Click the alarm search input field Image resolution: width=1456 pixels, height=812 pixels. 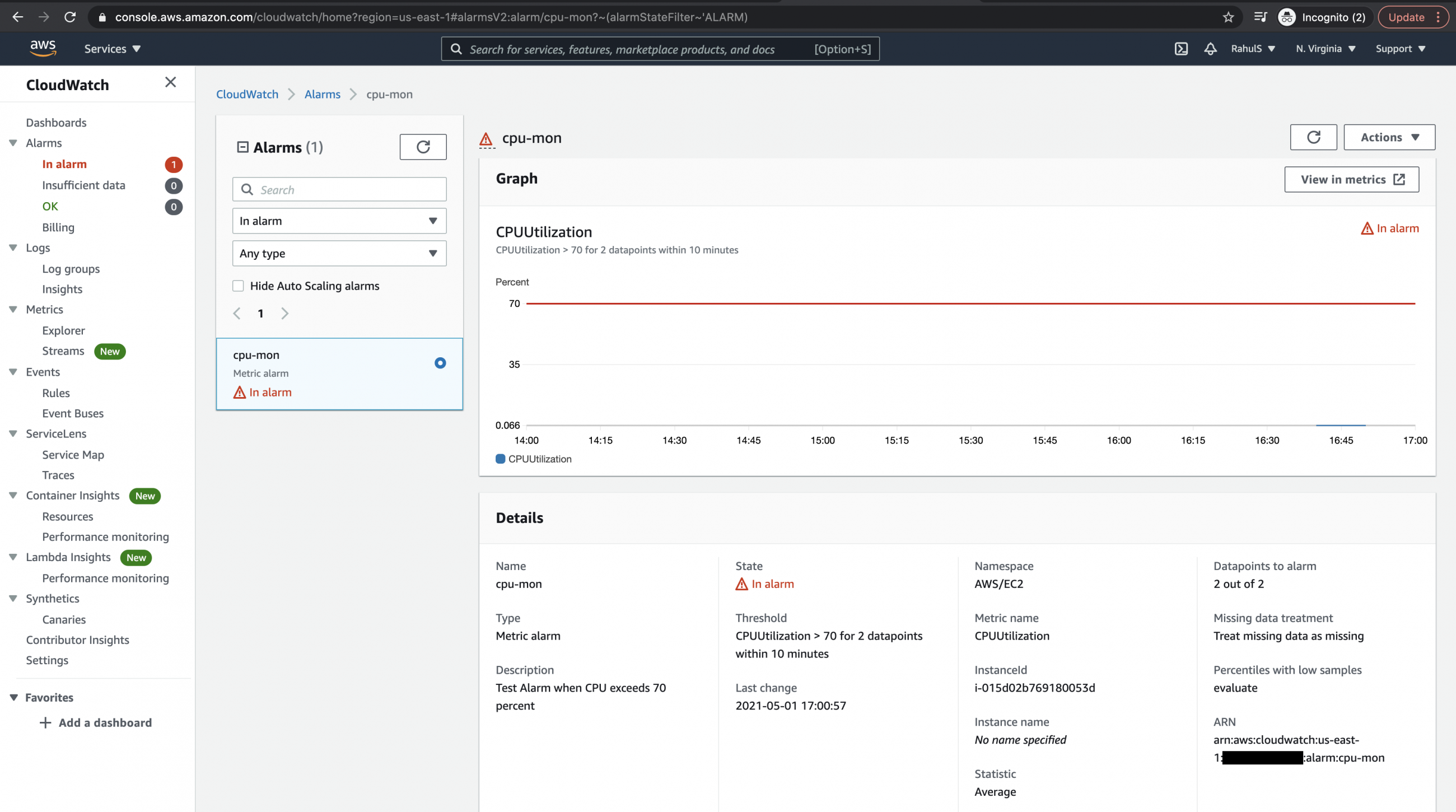pyautogui.click(x=339, y=189)
